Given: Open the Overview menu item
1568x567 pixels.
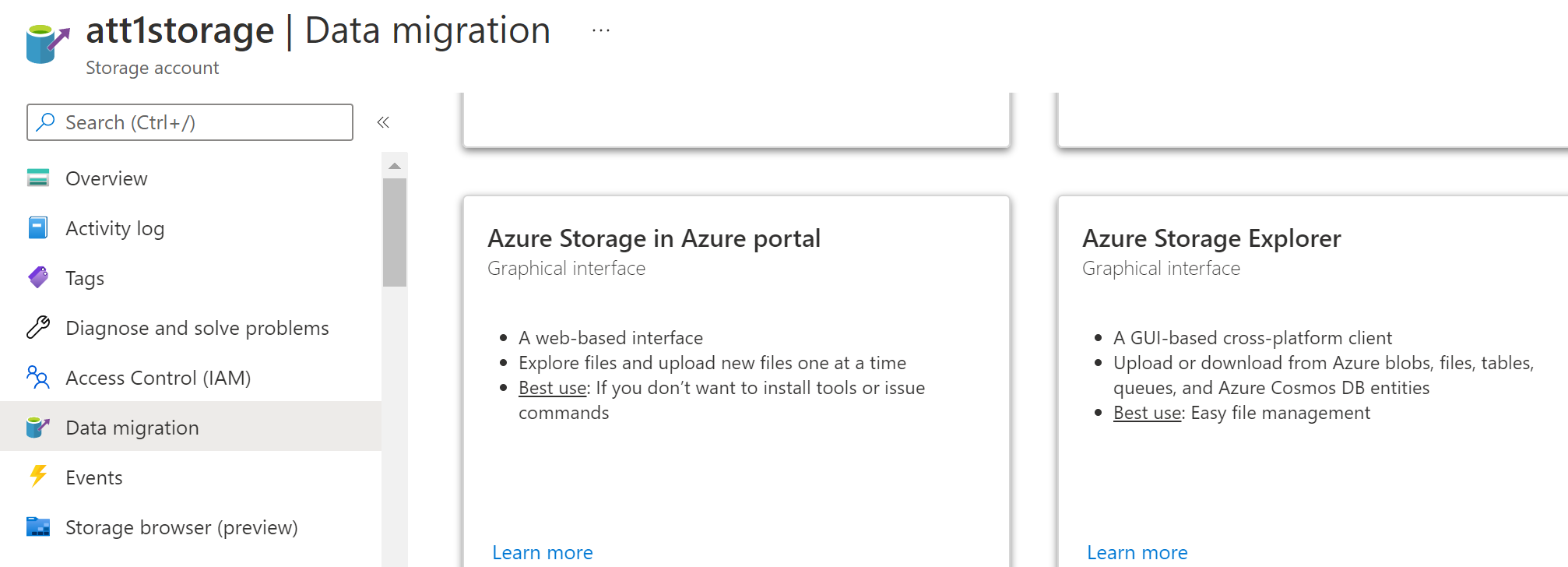Looking at the screenshot, I should pyautogui.click(x=107, y=178).
